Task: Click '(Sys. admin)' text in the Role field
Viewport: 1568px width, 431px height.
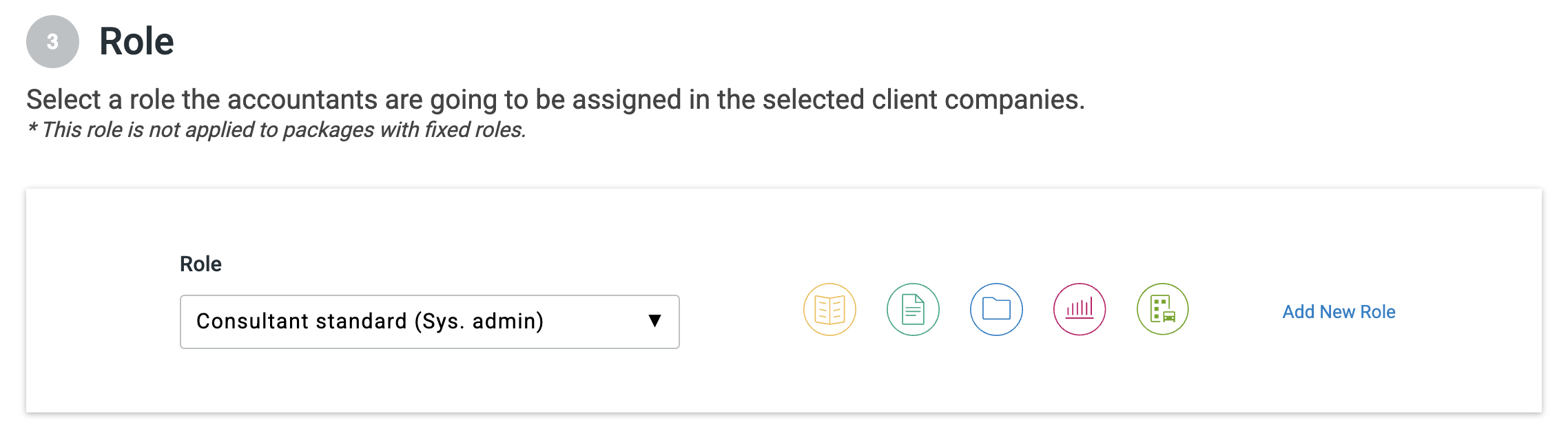Action: click(x=479, y=322)
